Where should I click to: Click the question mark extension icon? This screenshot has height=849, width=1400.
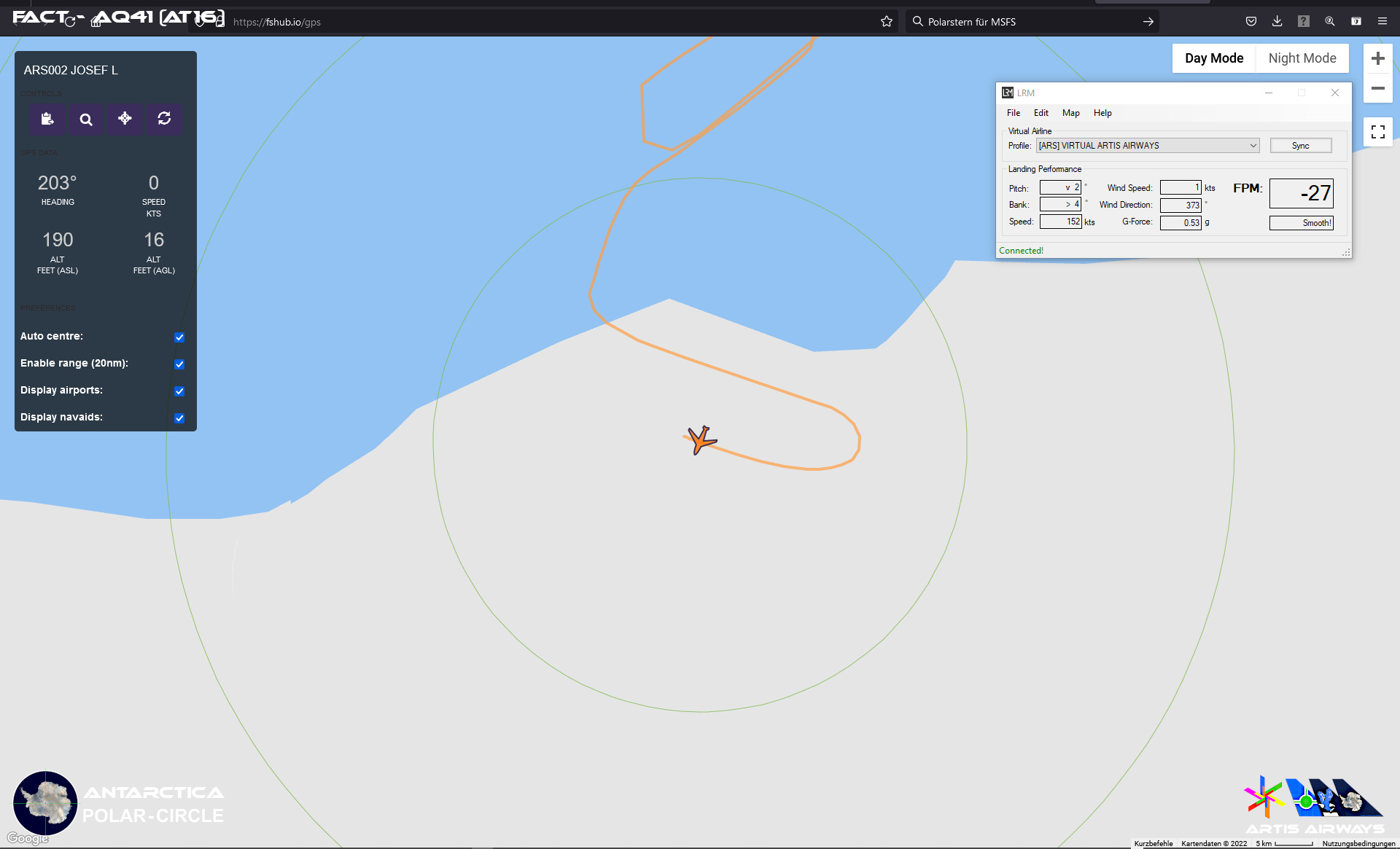1304,22
